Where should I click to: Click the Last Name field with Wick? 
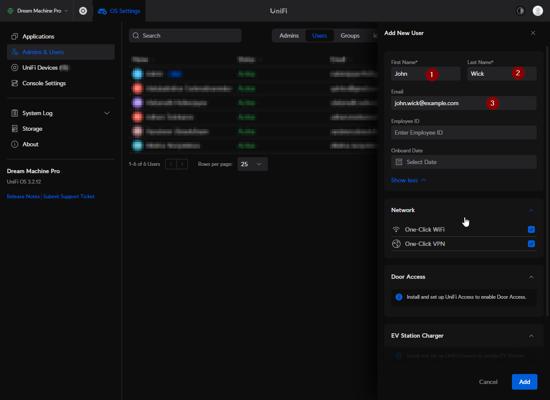[x=501, y=74]
